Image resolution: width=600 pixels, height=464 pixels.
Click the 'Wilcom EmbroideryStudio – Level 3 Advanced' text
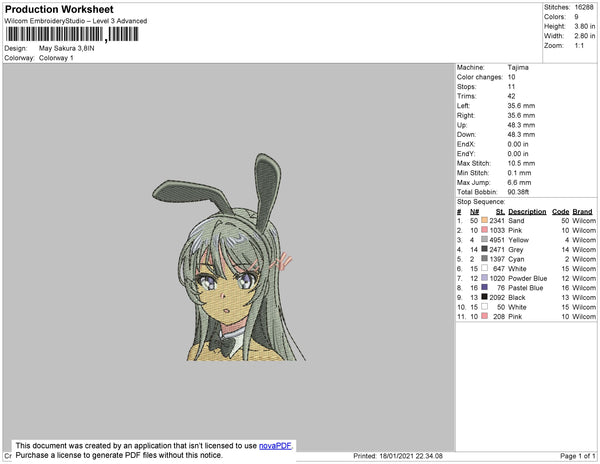(x=76, y=21)
